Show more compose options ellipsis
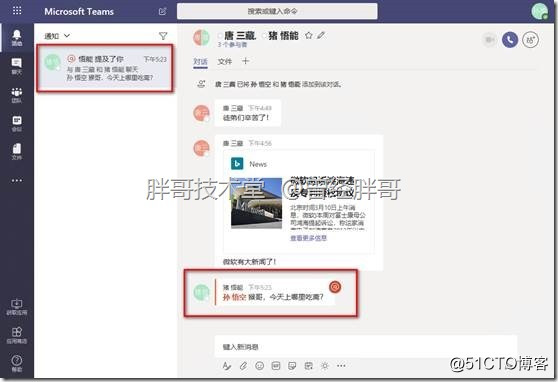The image size is (558, 382). tap(341, 366)
